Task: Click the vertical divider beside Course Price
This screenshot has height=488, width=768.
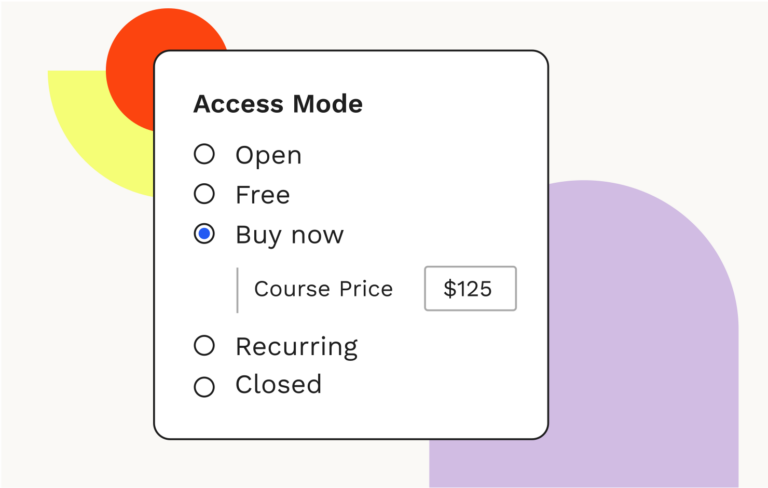Action: pyautogui.click(x=237, y=290)
